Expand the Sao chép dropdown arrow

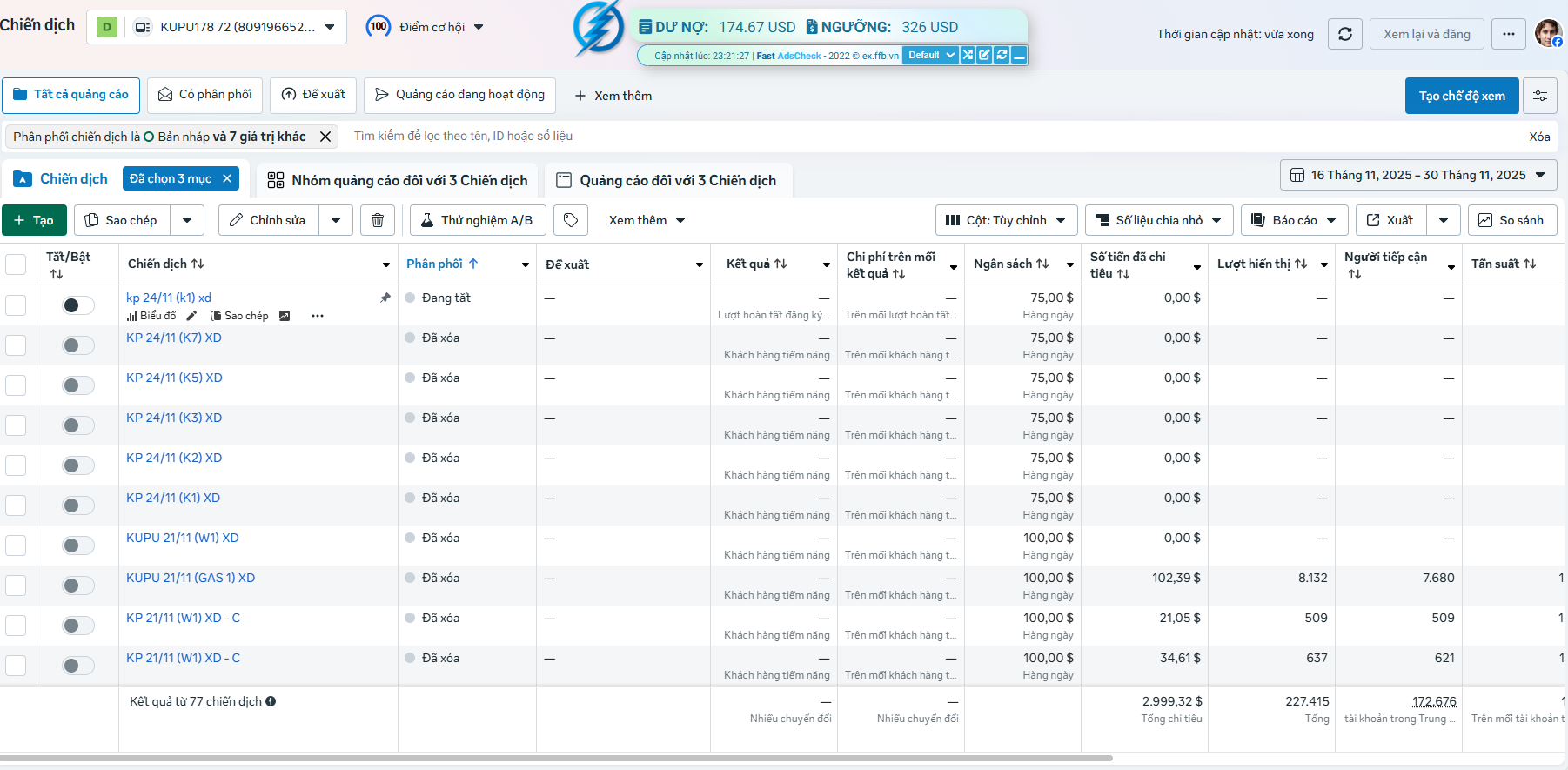pyautogui.click(x=187, y=220)
